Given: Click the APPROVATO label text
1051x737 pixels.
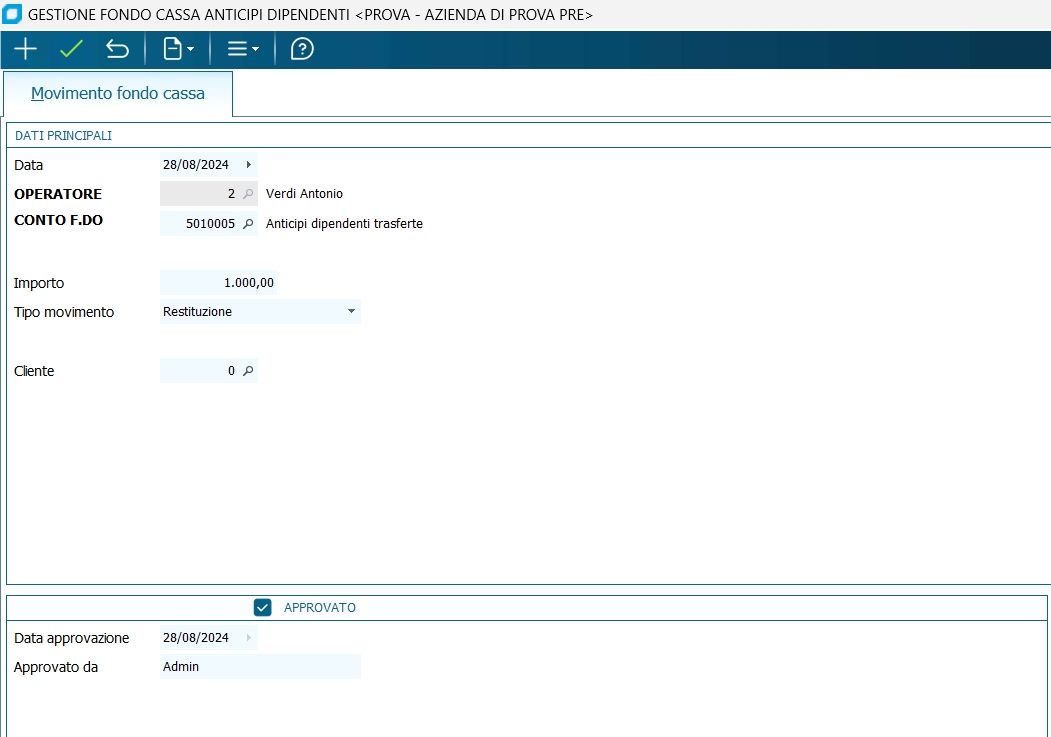Looking at the screenshot, I should [320, 608].
